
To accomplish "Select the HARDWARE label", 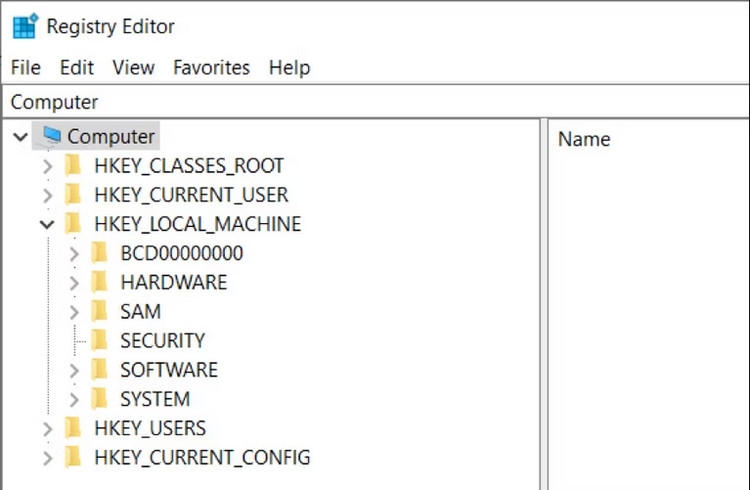I will 174,283.
